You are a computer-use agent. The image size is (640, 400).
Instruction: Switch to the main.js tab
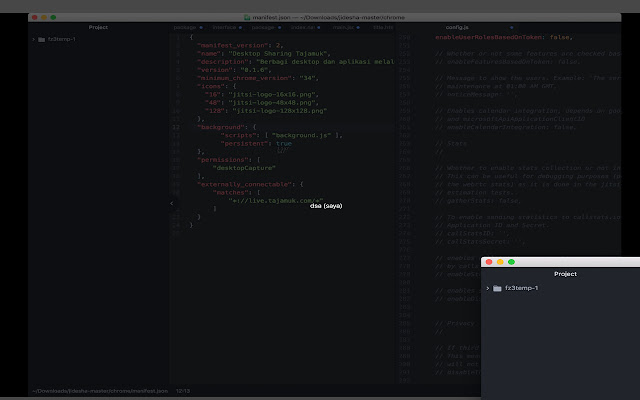coord(343,27)
